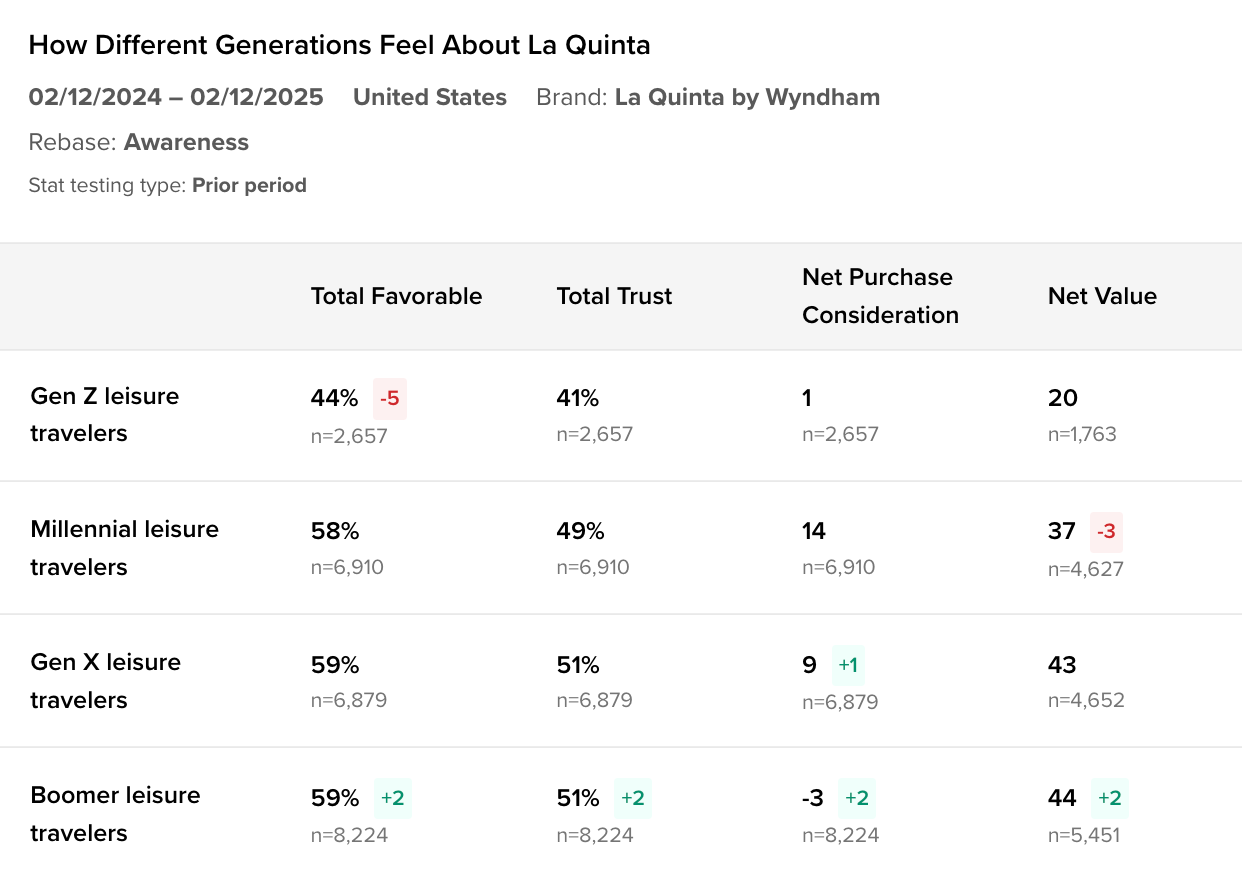Screen dimensions: 1242x872
Task: Click the La Quinta by Wyndham brand label
Action: pyautogui.click(x=747, y=97)
